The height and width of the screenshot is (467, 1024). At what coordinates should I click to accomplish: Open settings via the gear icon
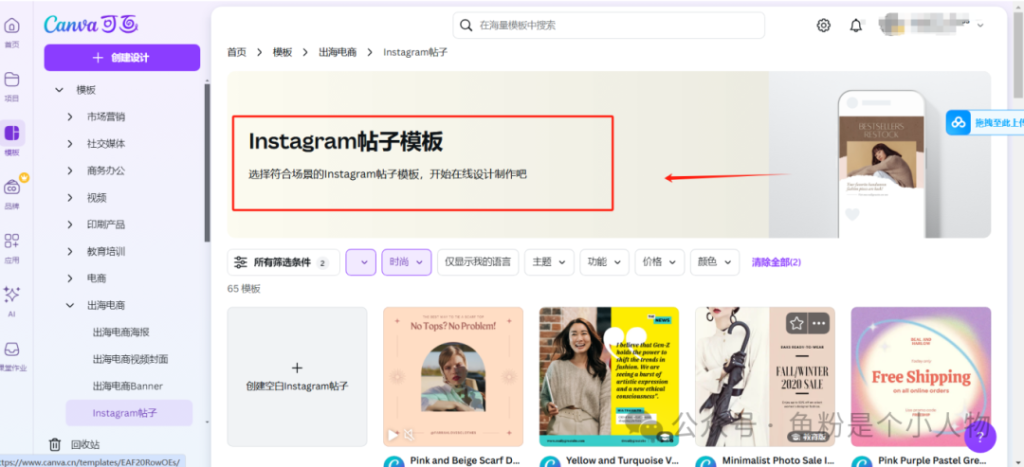coord(823,25)
